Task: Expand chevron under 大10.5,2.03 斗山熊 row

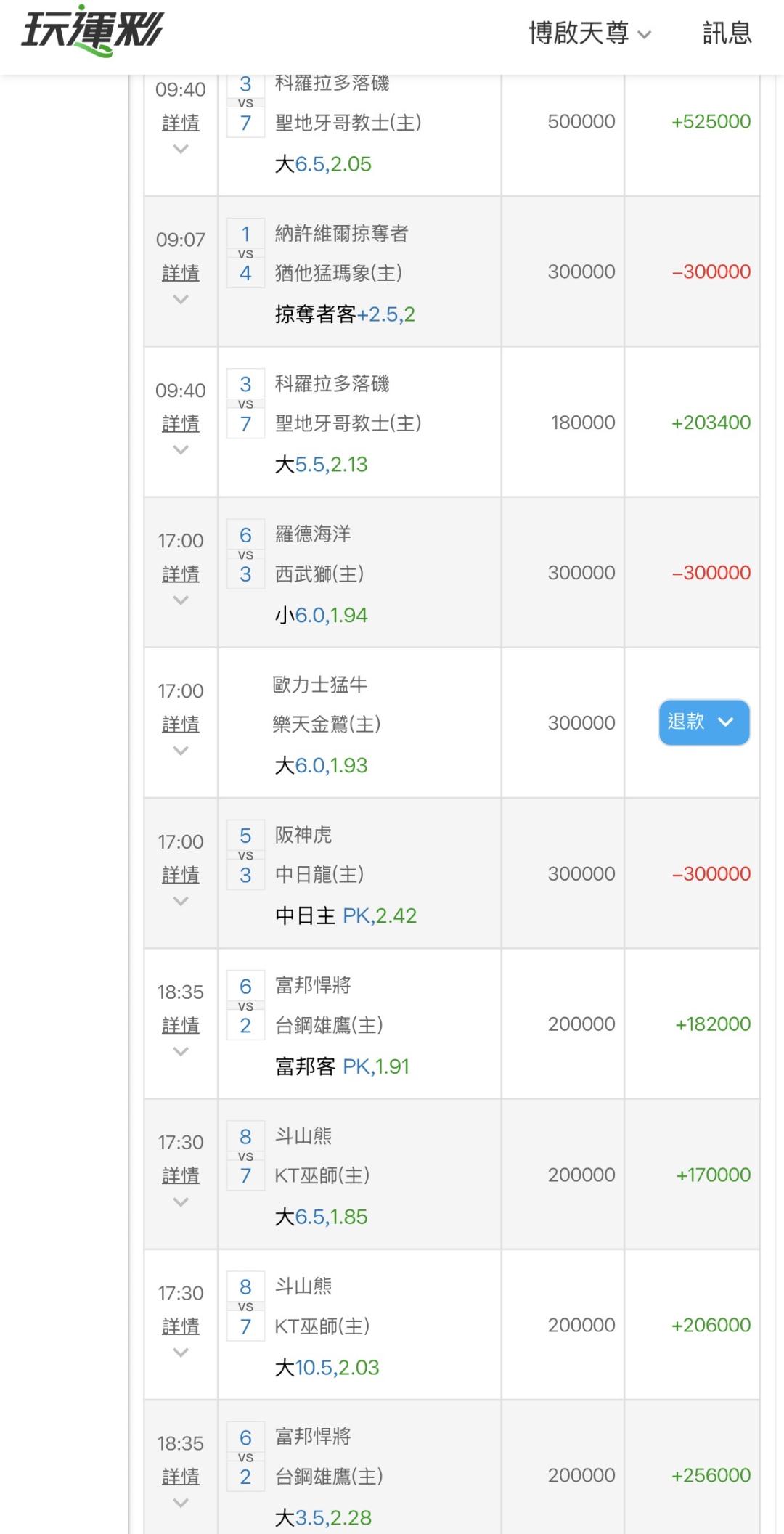Action: 181,1352
